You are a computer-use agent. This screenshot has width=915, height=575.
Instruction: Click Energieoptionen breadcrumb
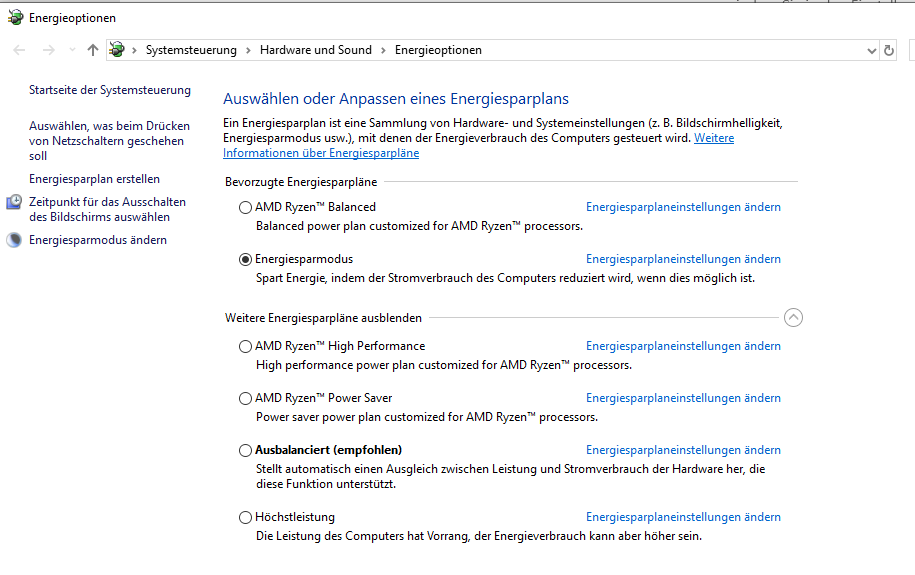(x=438, y=50)
